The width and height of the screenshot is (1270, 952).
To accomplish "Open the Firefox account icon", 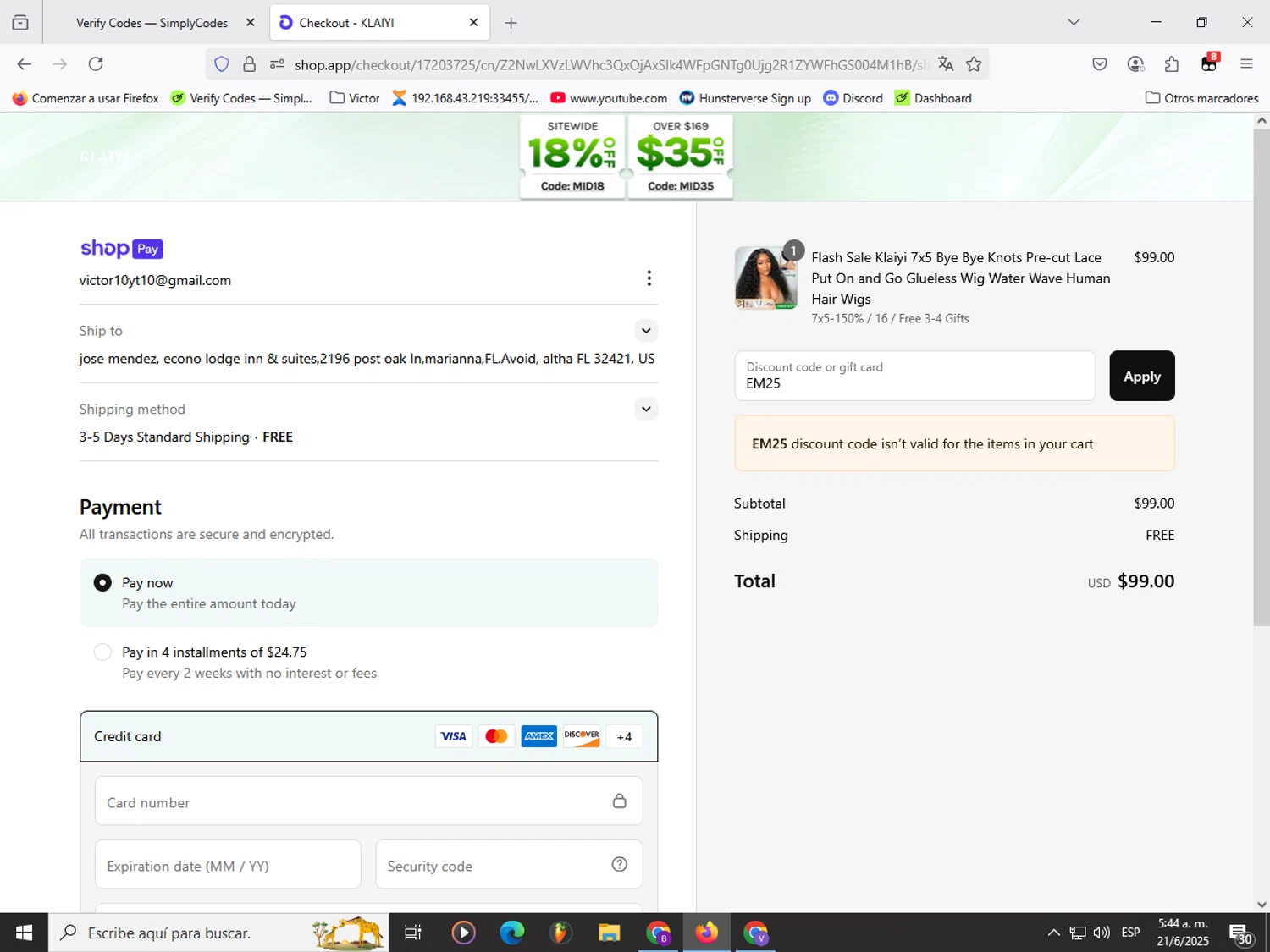I will coord(1136,64).
